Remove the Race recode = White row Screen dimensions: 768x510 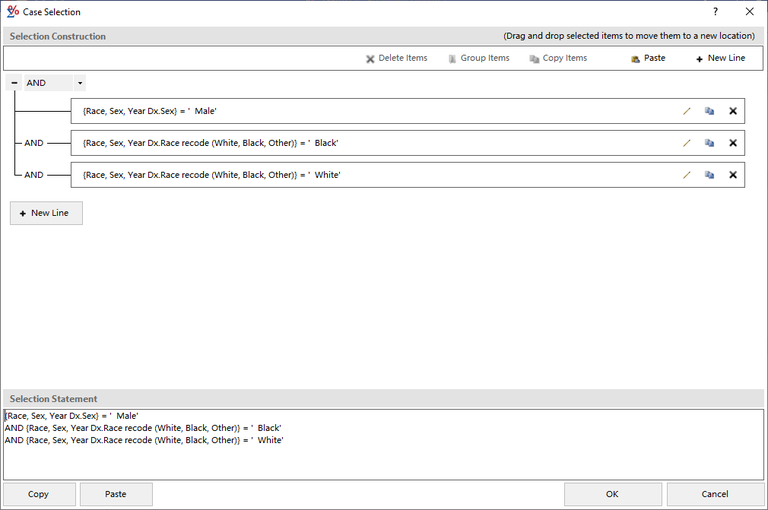pyautogui.click(x=733, y=175)
